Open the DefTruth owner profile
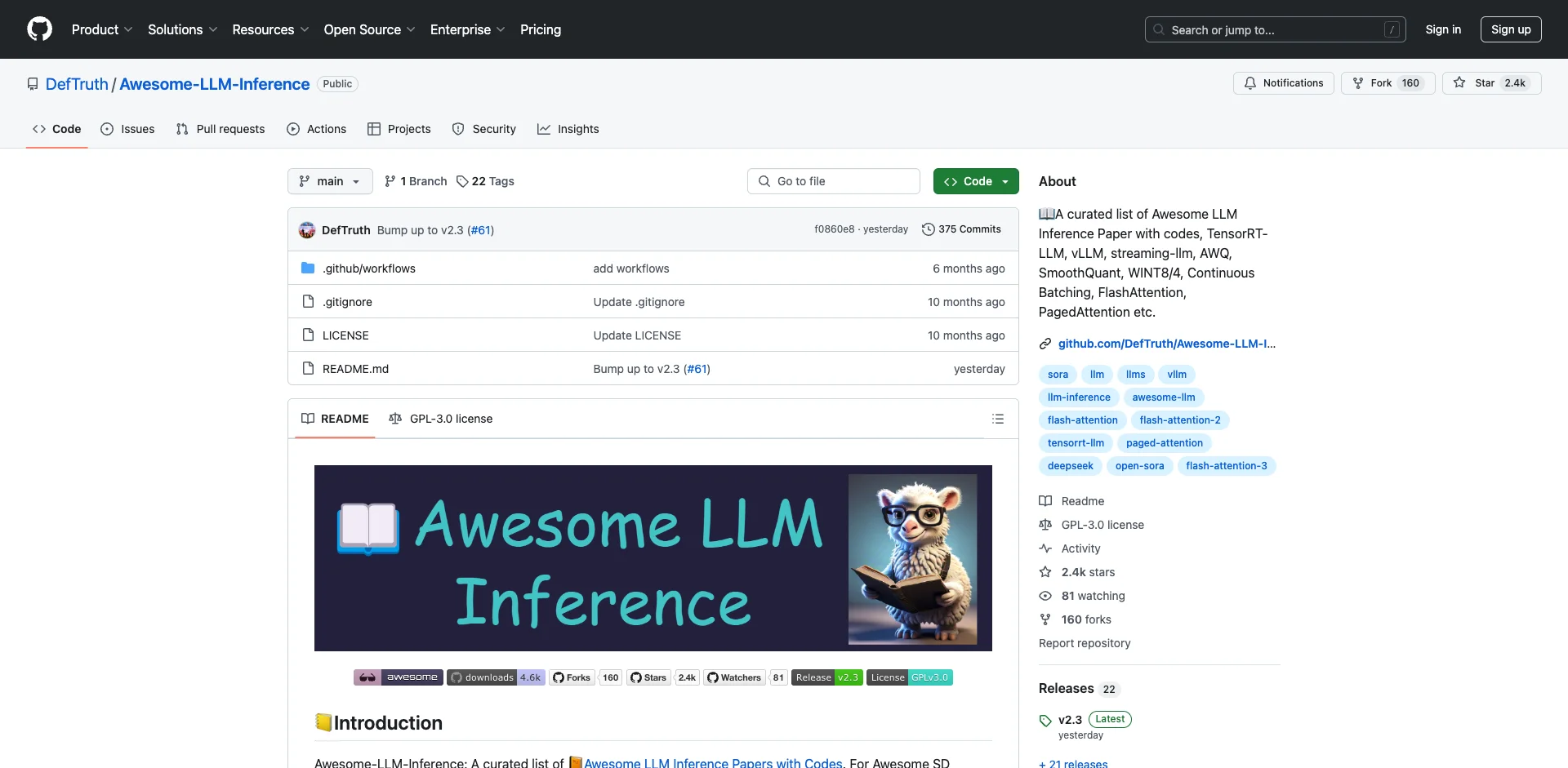The image size is (1568, 768). click(x=77, y=84)
